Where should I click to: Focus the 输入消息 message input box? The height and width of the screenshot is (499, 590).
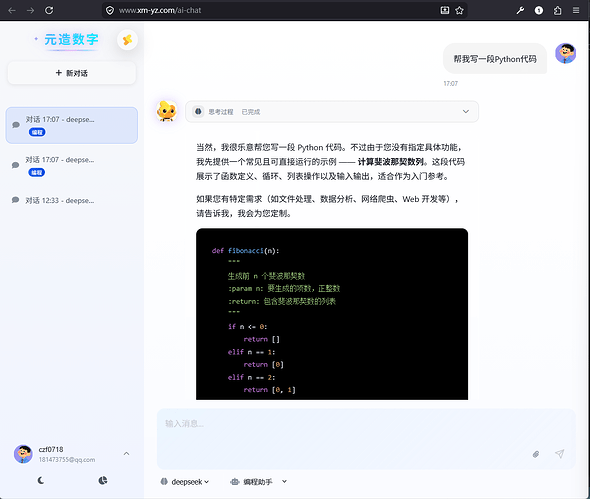pos(366,439)
